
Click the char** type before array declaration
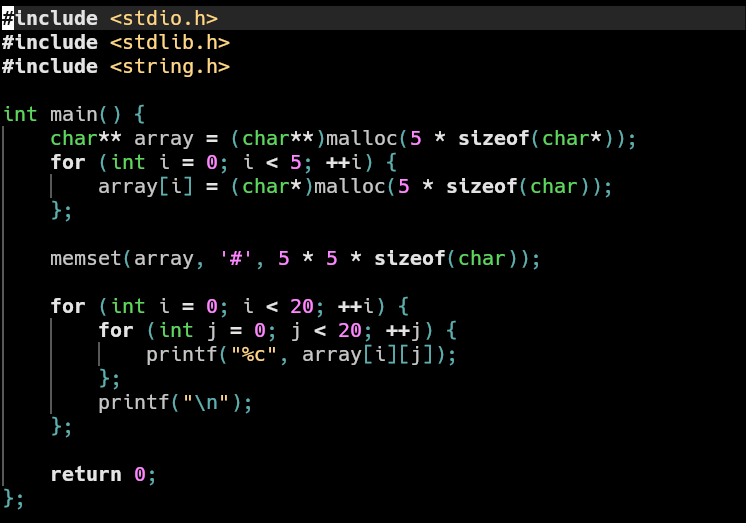click(86, 138)
